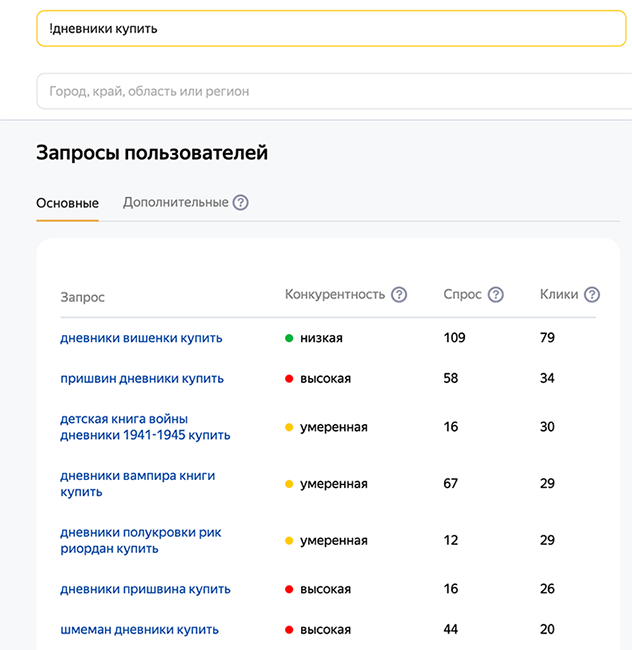Click 'шмеман дневники купить' query link

click(x=139, y=630)
